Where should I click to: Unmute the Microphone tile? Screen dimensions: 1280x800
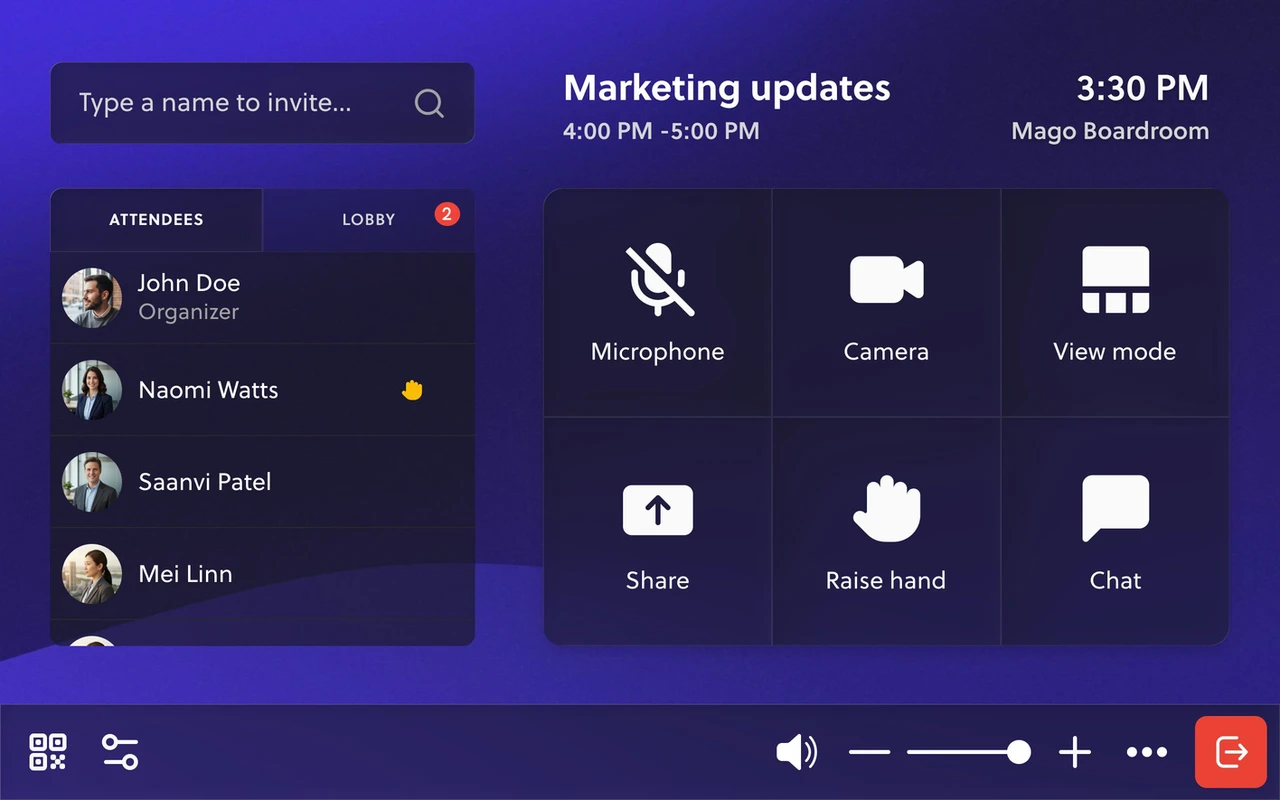pos(657,303)
